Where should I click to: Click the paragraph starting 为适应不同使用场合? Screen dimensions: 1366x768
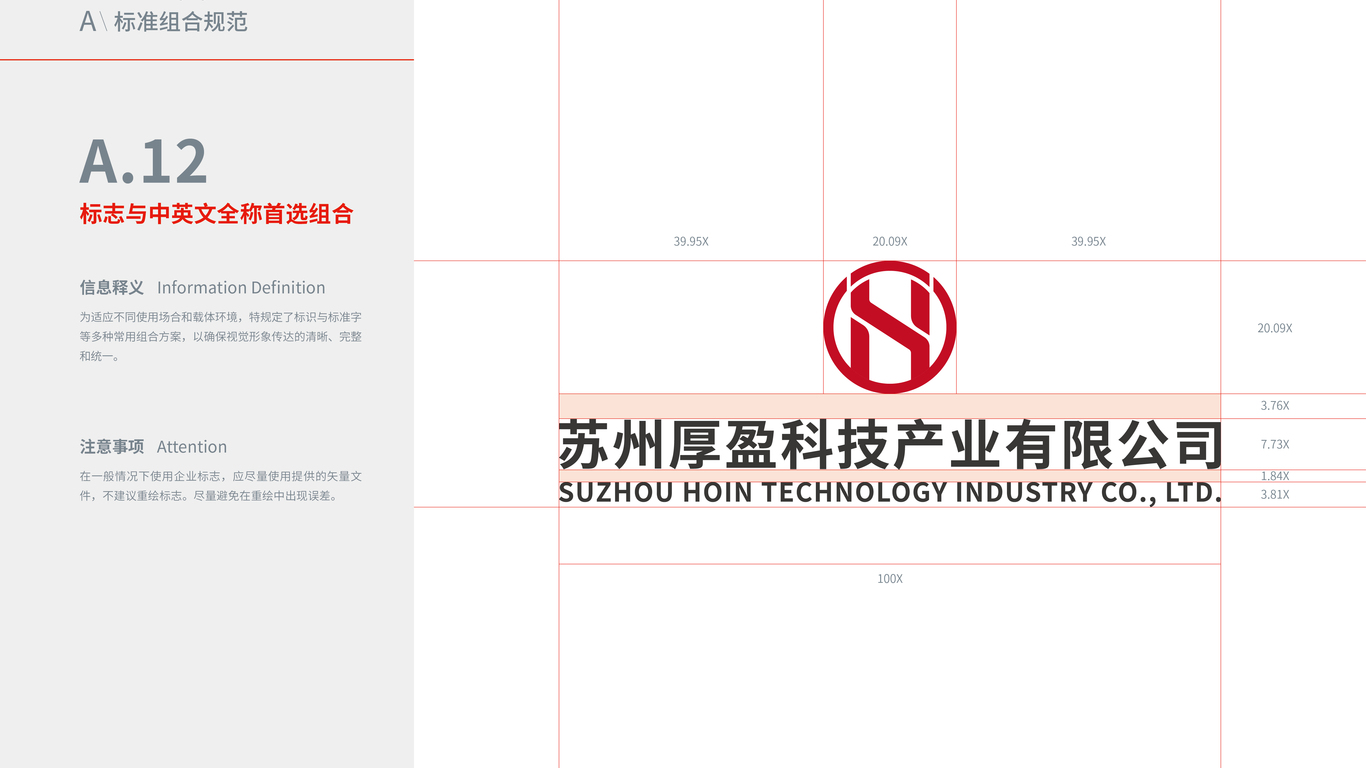tap(221, 336)
